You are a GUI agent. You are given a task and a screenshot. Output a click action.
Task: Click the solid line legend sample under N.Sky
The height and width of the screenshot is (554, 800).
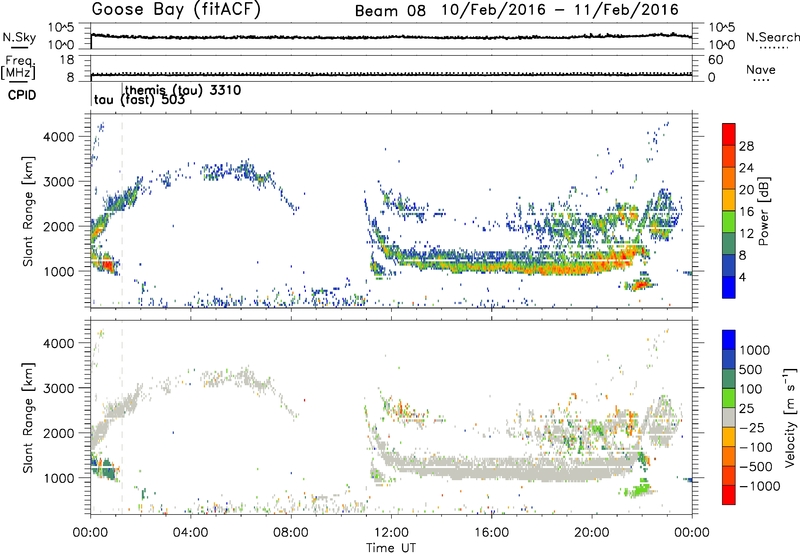[19, 47]
